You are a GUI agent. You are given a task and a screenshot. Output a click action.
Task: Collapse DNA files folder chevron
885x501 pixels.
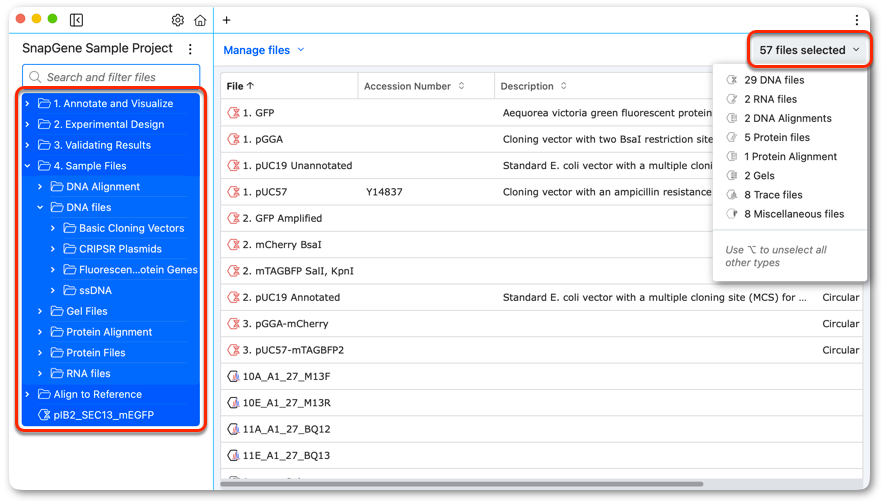tap(40, 208)
